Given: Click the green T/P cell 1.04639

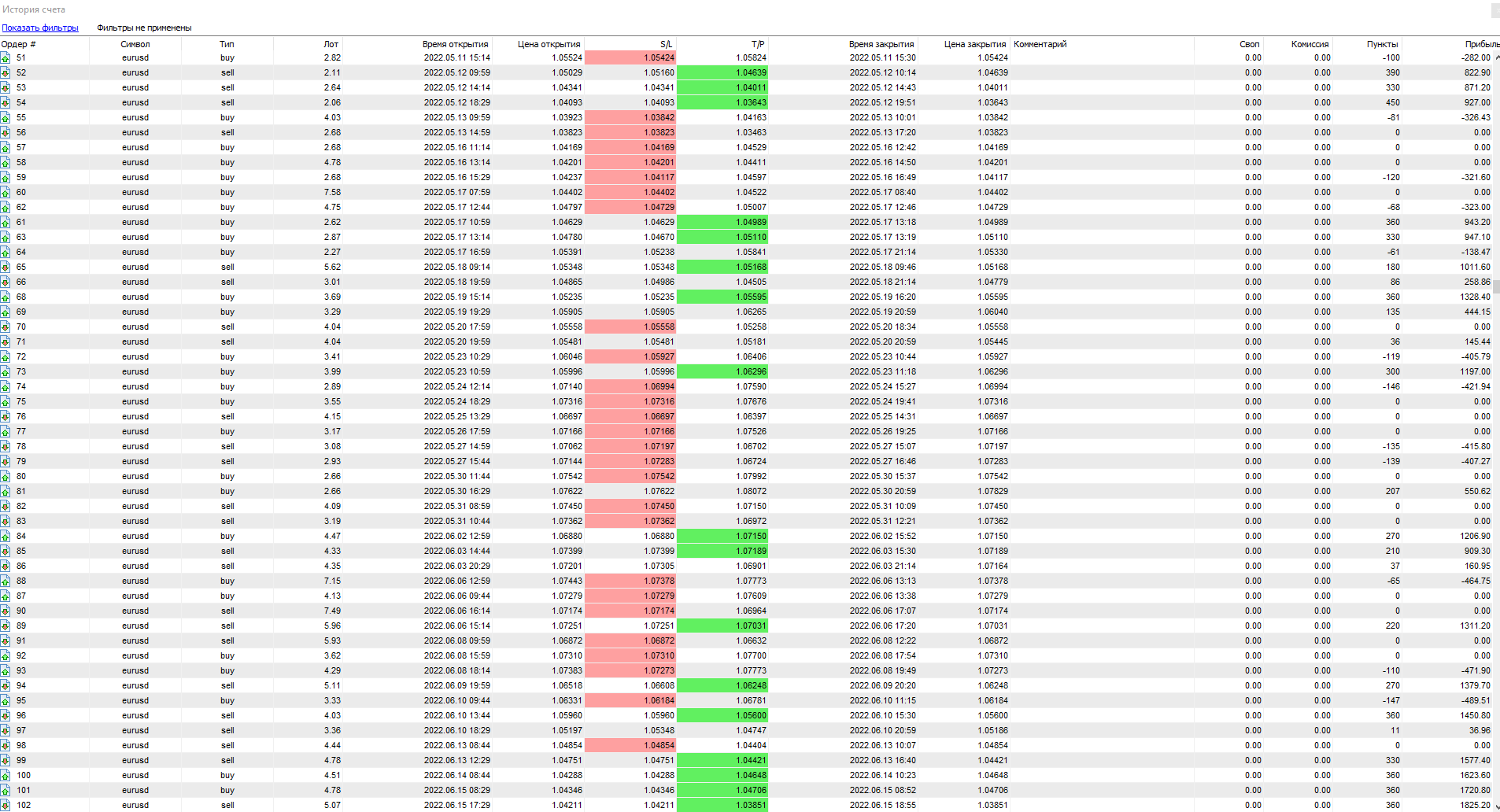Looking at the screenshot, I should (x=722, y=72).
